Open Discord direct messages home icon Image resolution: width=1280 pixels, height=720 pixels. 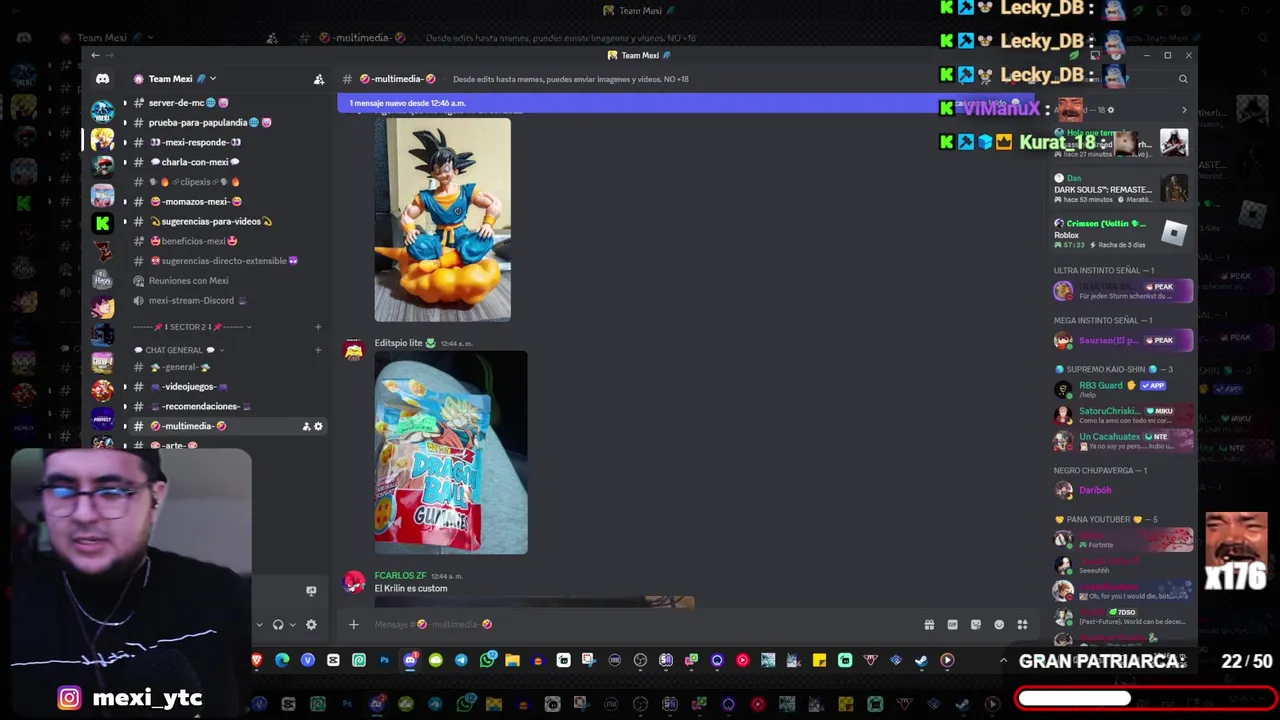[x=102, y=79]
